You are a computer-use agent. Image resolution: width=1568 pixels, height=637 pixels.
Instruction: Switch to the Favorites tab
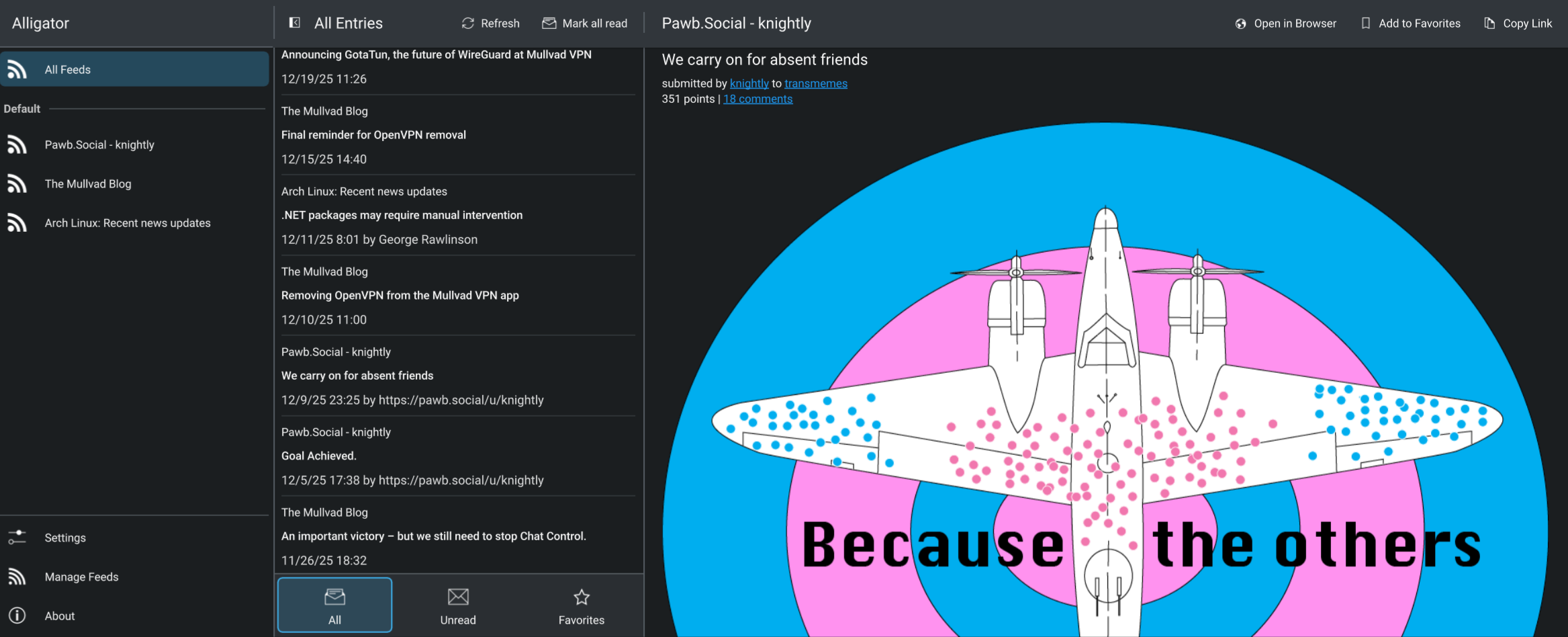pyautogui.click(x=581, y=605)
